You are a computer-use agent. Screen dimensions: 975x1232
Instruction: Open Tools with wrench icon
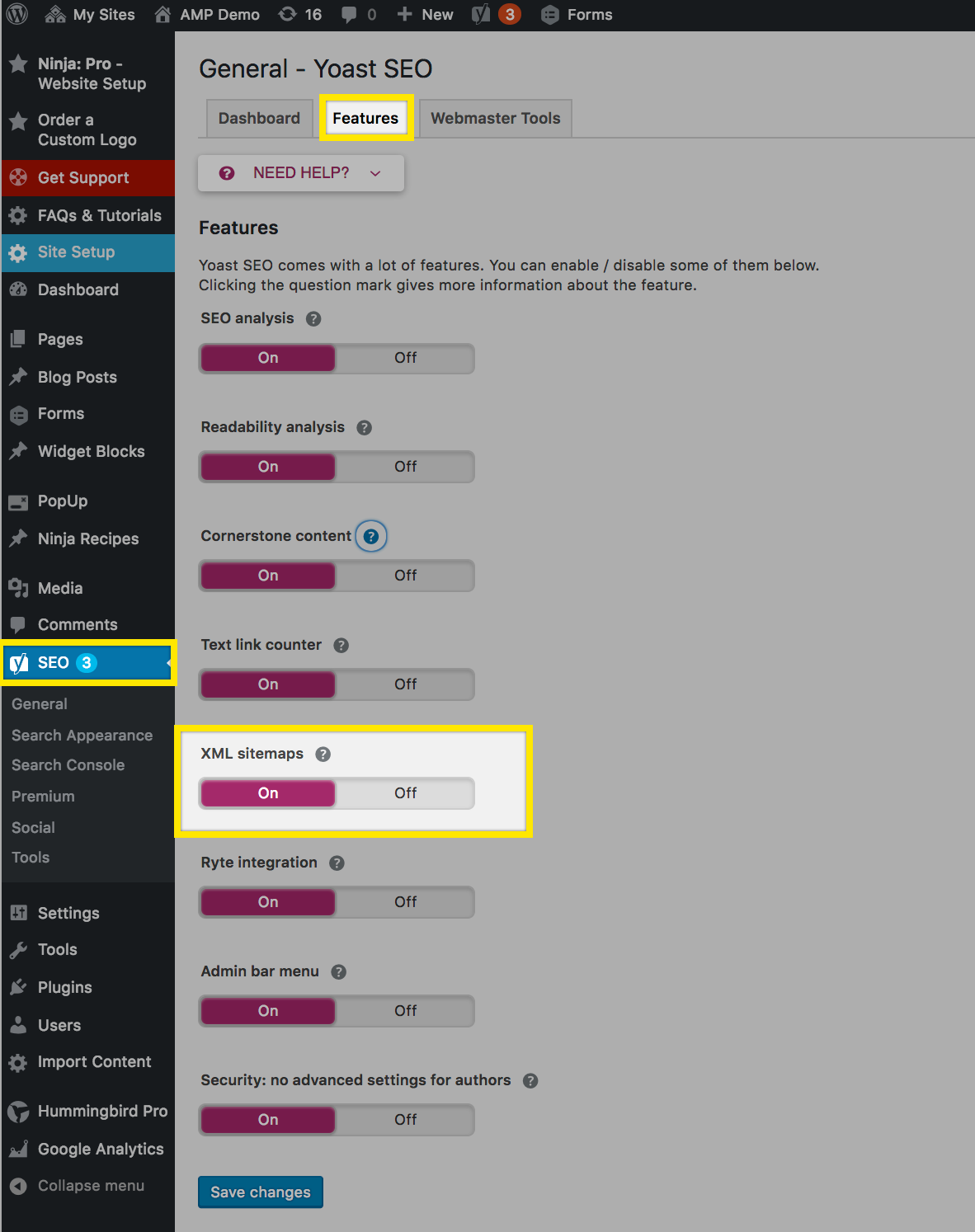click(87, 949)
